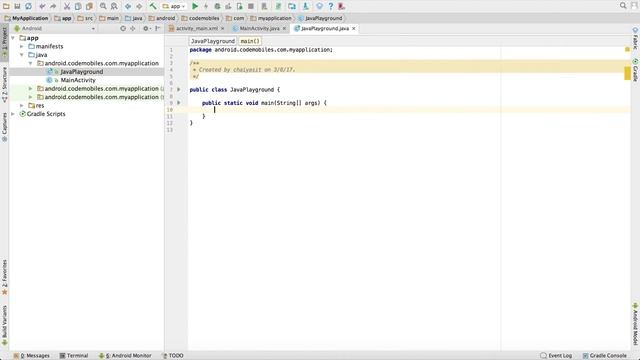Click the Copy icon in toolbar
Screen dimensions: 640x360
78,6
